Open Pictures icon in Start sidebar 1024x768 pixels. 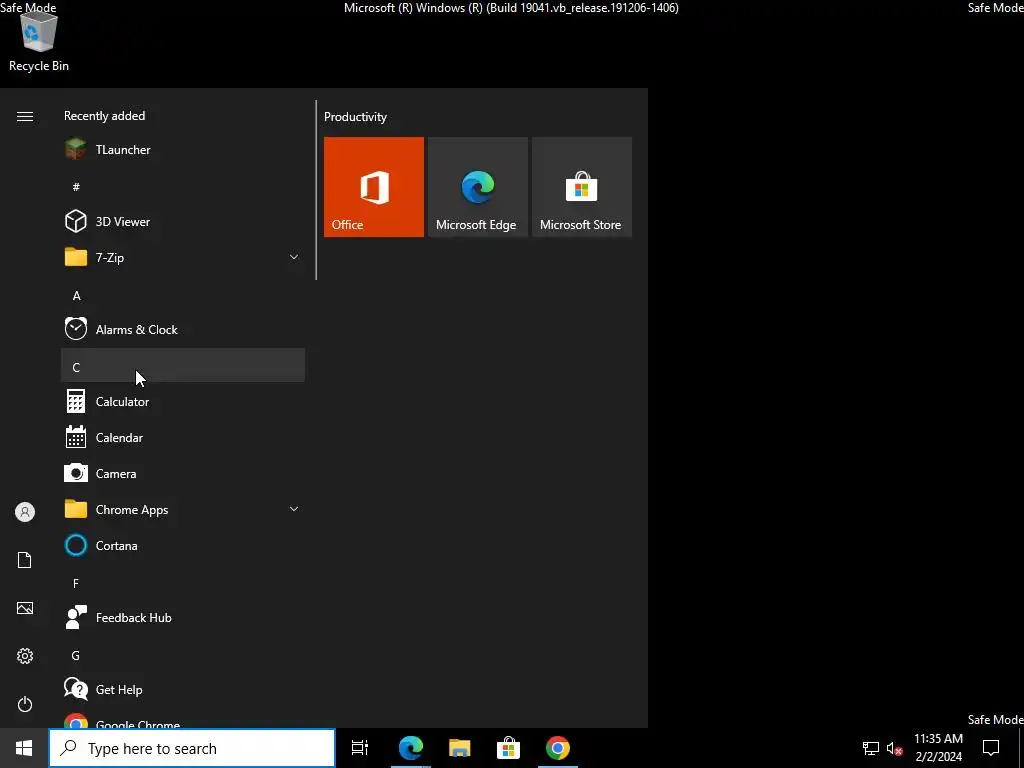point(25,608)
